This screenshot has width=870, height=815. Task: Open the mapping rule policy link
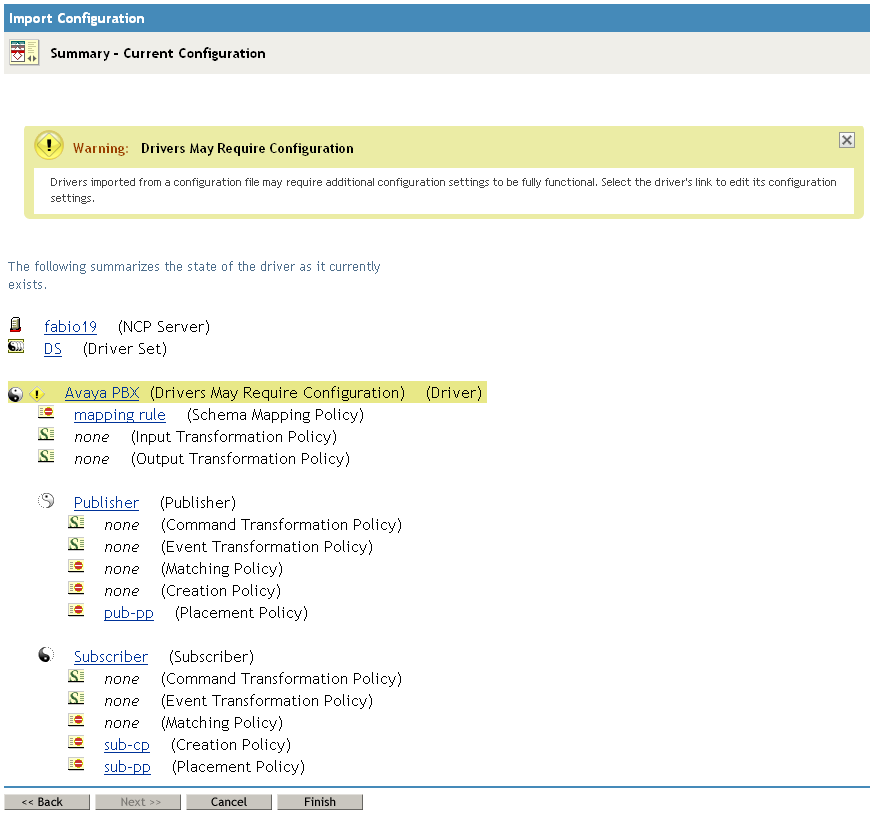click(x=120, y=415)
